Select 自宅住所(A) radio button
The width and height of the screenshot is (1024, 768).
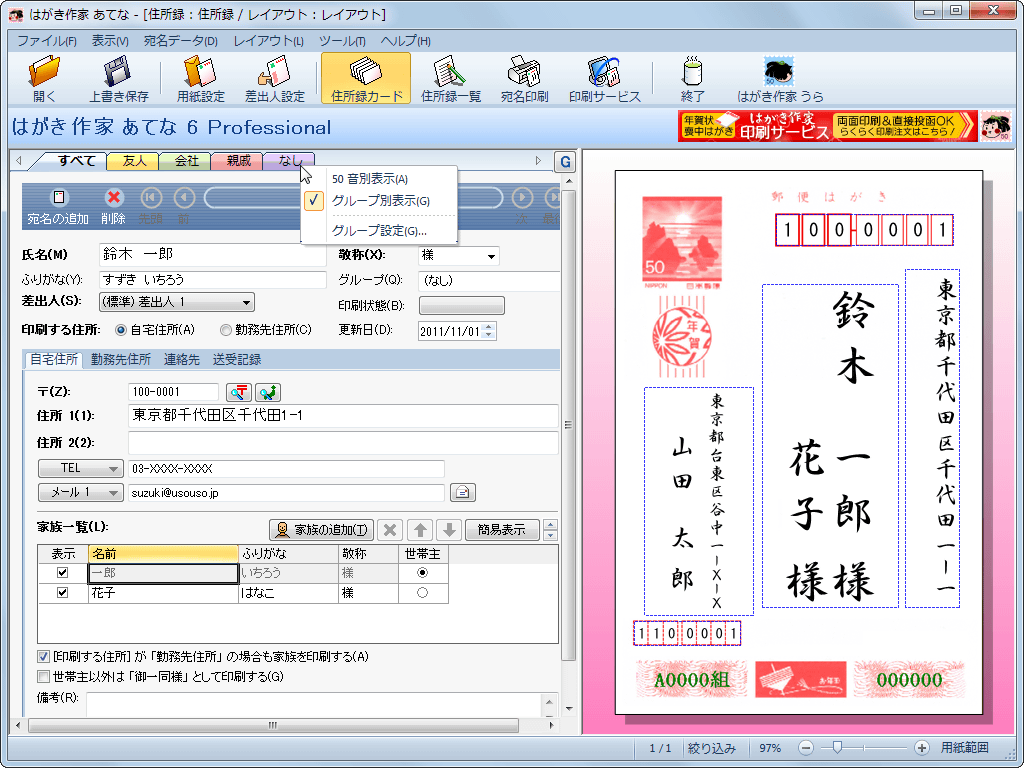pyautogui.click(x=120, y=330)
